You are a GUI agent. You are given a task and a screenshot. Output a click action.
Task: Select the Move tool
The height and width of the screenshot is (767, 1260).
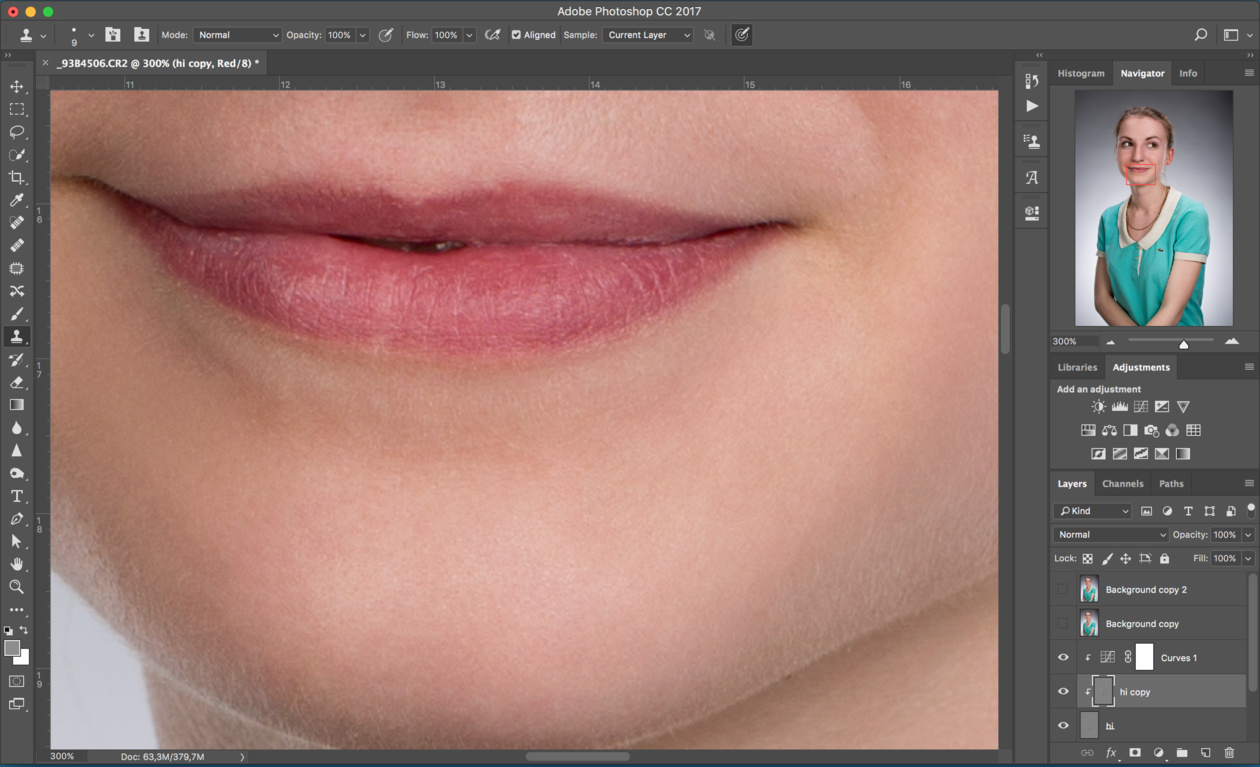[x=17, y=87]
